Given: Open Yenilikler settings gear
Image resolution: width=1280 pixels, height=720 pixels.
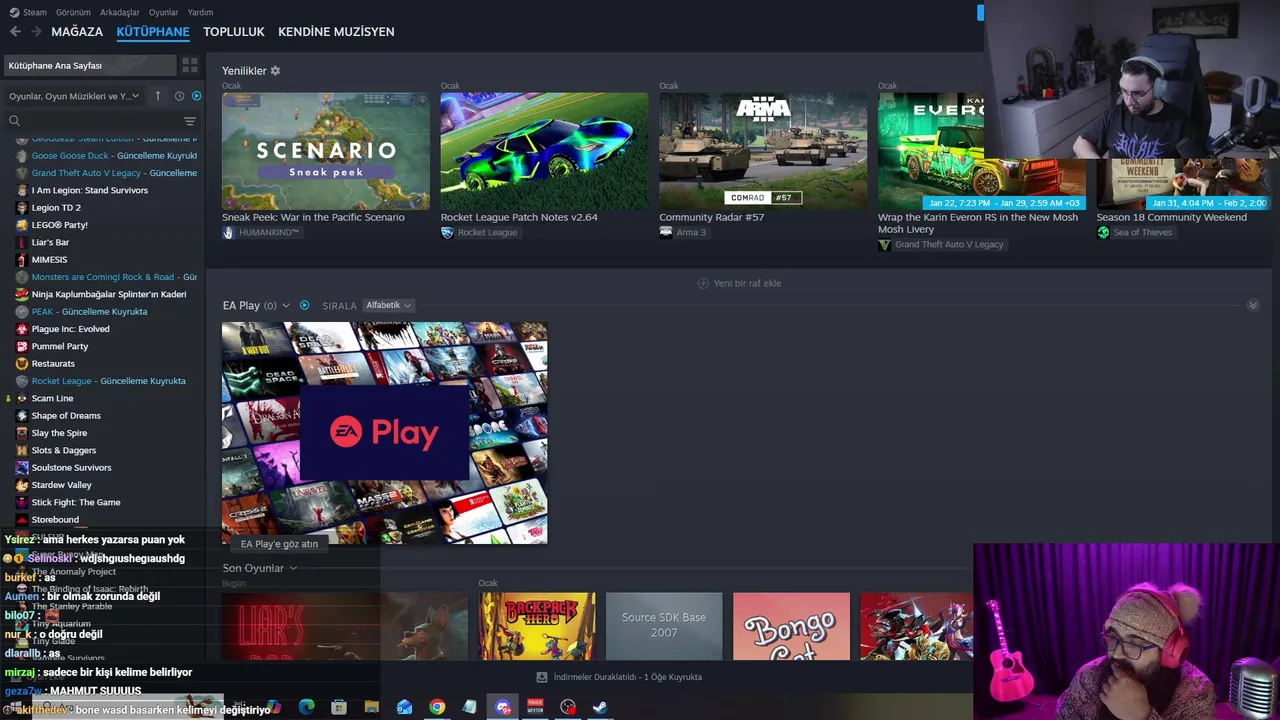Looking at the screenshot, I should (x=275, y=71).
